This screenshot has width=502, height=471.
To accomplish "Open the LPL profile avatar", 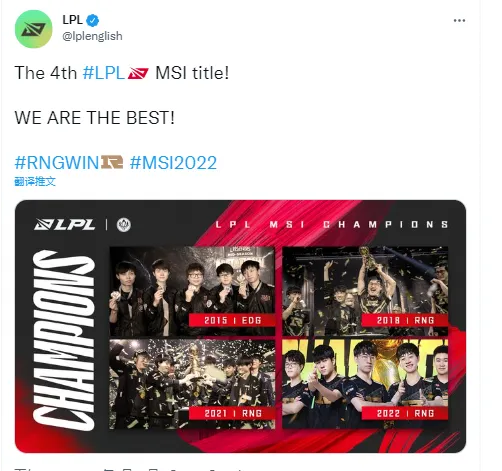I will point(33,29).
